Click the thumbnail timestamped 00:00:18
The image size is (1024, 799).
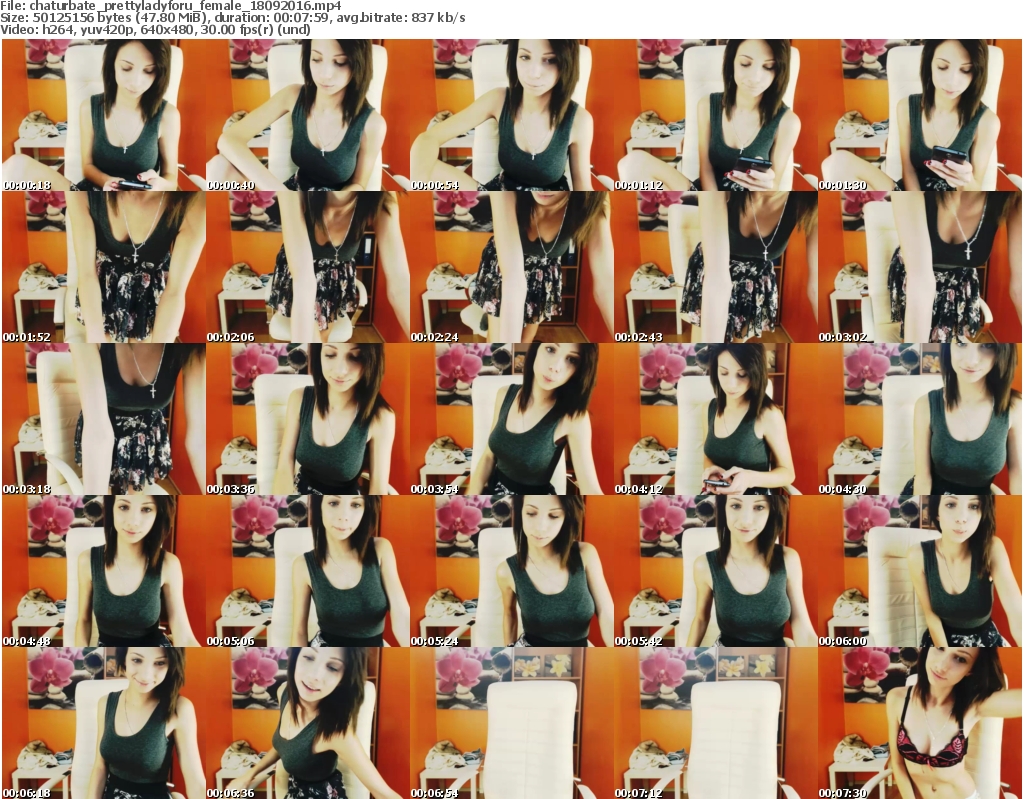pyautogui.click(x=103, y=115)
